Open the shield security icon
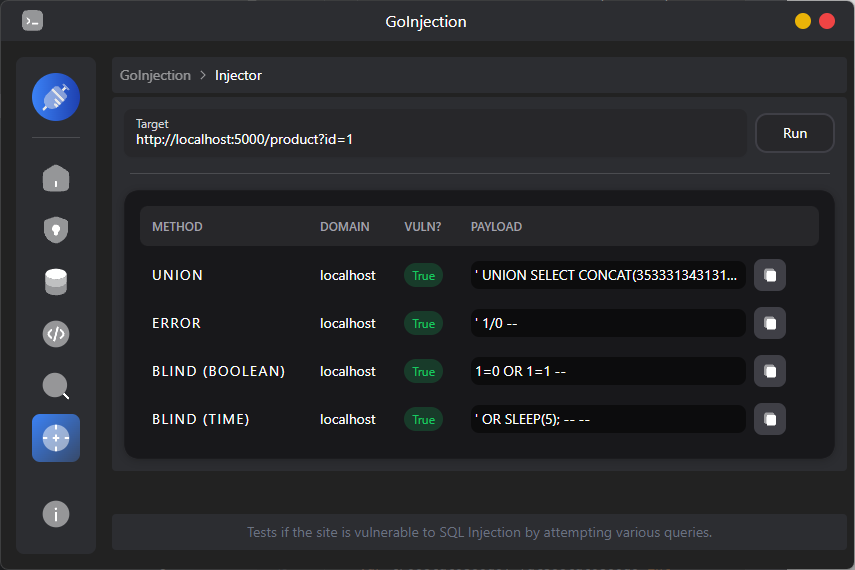The width and height of the screenshot is (855, 570). (x=56, y=230)
